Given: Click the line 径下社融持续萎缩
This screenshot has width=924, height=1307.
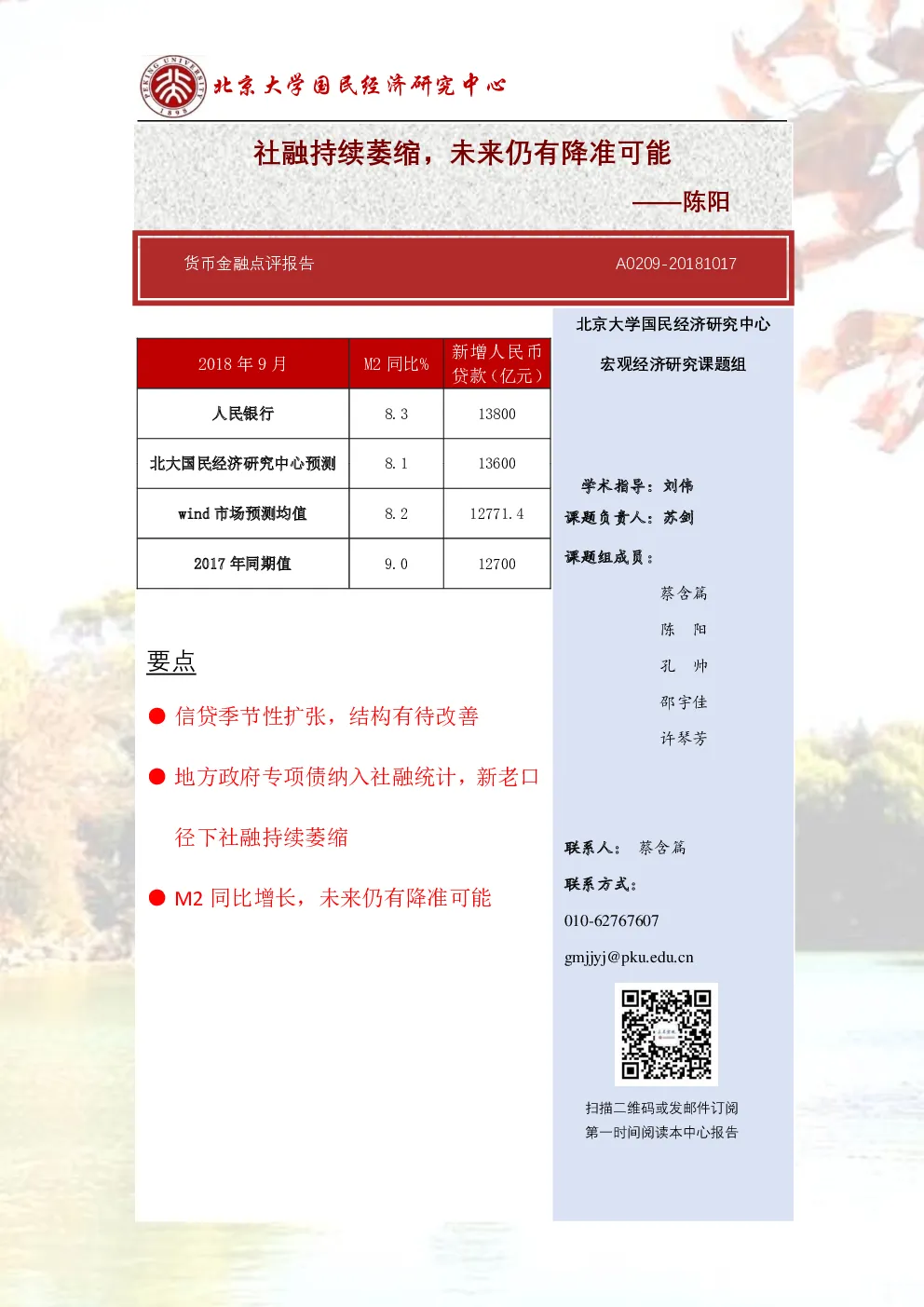Looking at the screenshot, I should 262,837.
